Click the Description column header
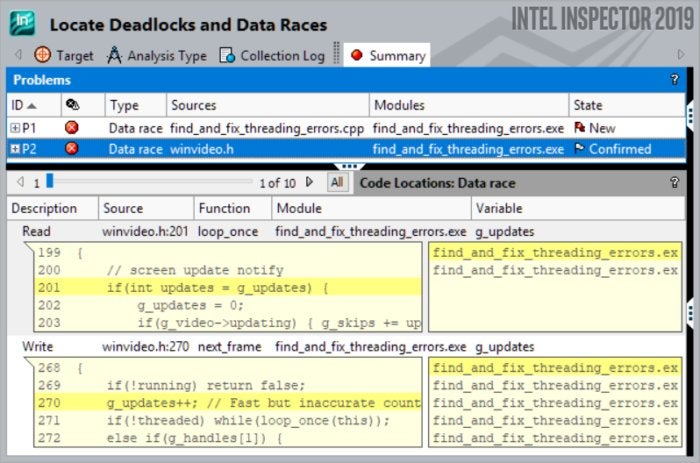The image size is (700, 463). pos(53,208)
